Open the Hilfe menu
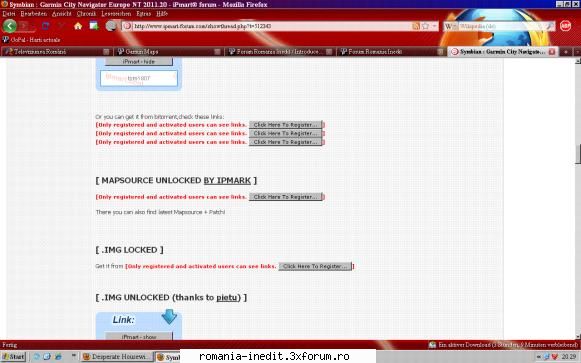Viewport: 581px width, 363px height. point(162,14)
